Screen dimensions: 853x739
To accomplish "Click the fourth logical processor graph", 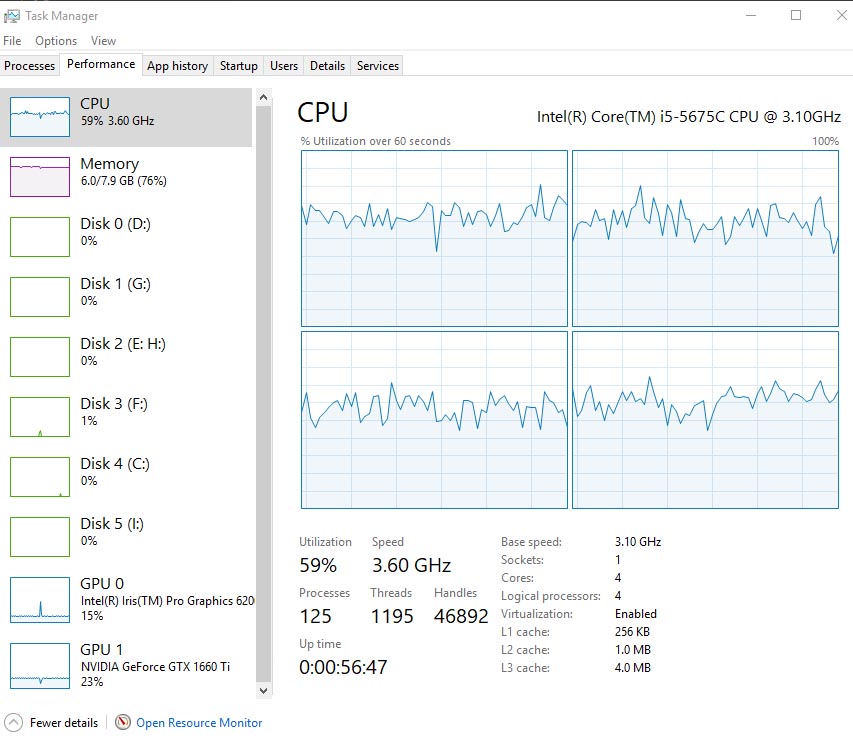I will 705,420.
